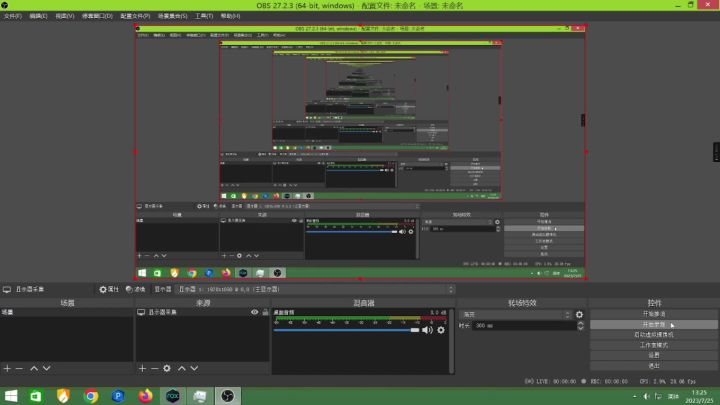
Task: Click 退出 Exit button in Controls
Action: point(654,366)
